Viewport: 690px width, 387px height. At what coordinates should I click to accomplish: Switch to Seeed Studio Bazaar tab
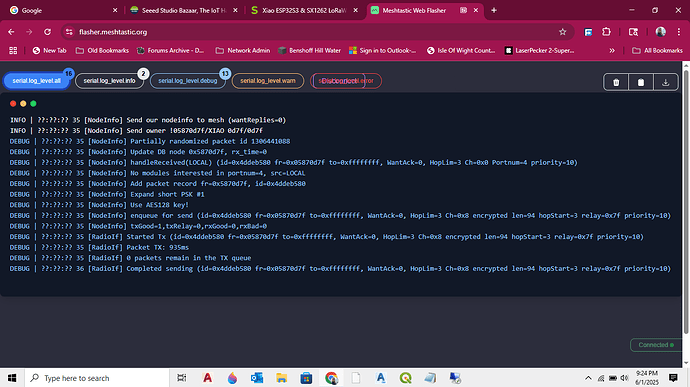(184, 10)
